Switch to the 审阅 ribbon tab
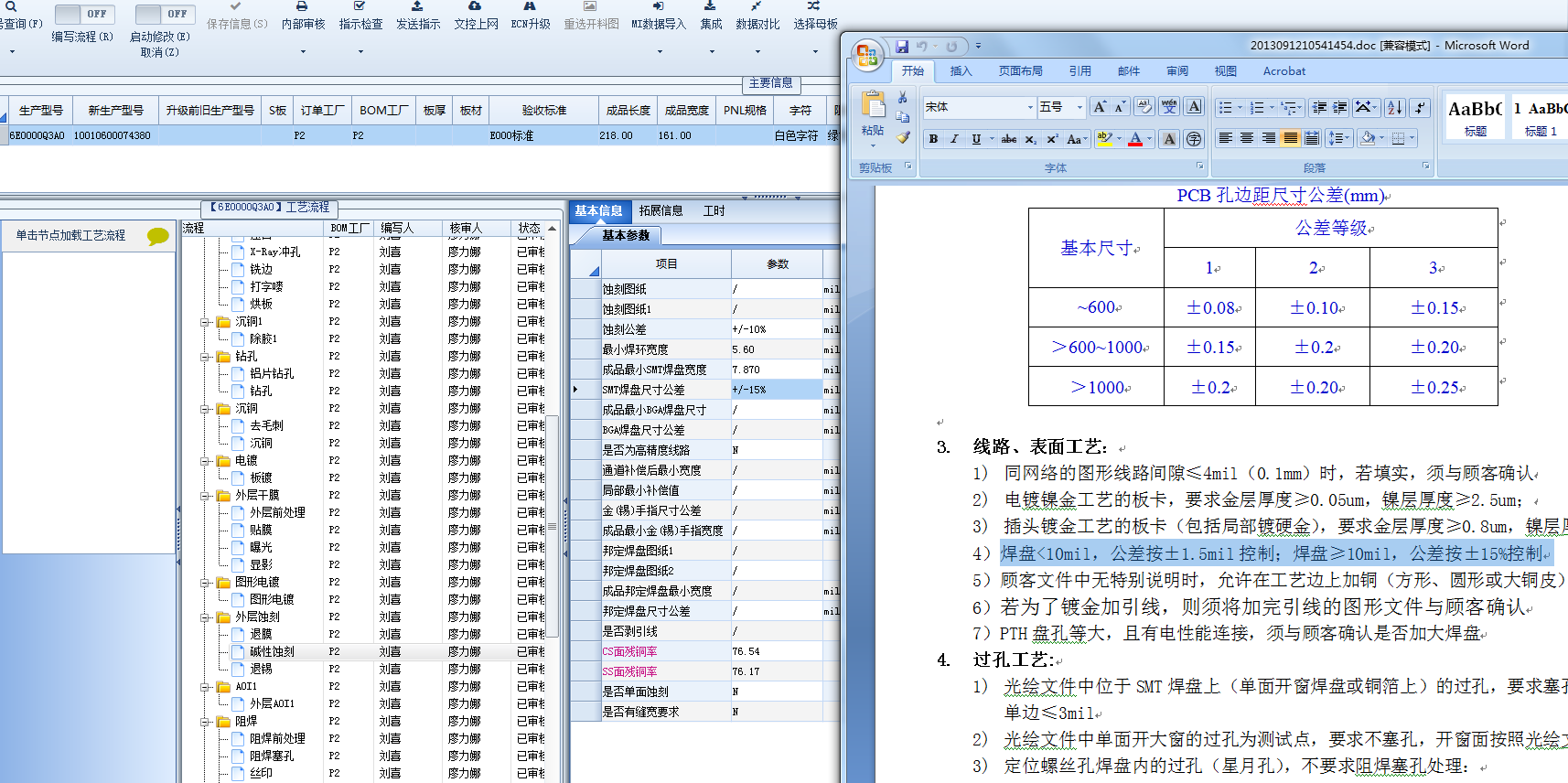This screenshot has height=783, width=1568. [1177, 70]
